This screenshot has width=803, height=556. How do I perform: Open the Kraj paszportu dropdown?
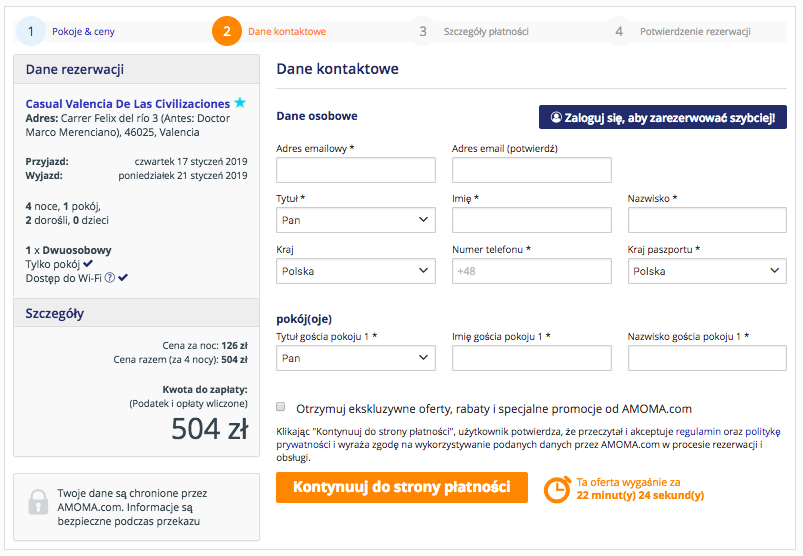pyautogui.click(x=707, y=271)
